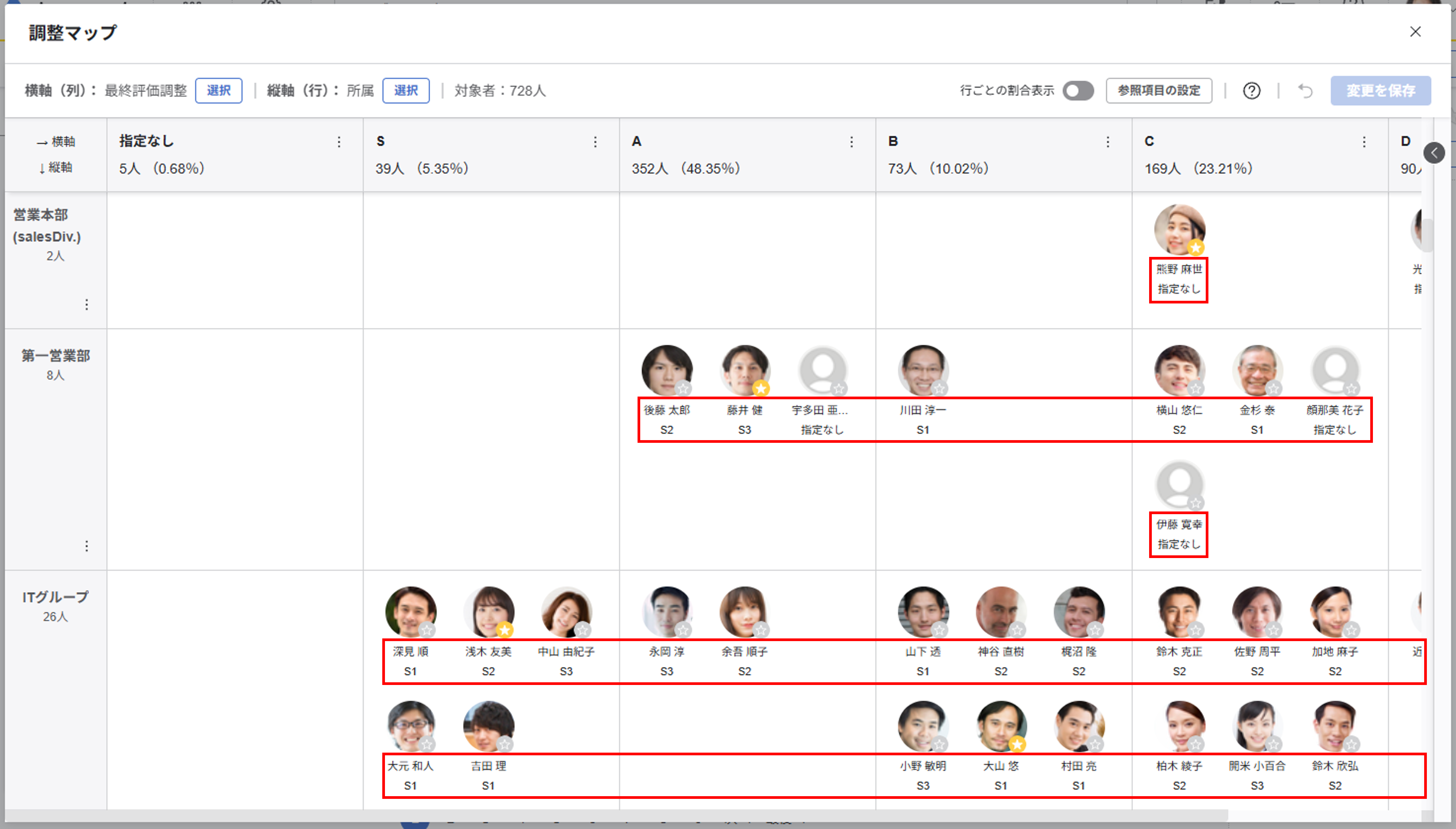Screen dimensions: 1456x829
Task: Open the 第一営業部 row options menu
Action: coord(86,546)
